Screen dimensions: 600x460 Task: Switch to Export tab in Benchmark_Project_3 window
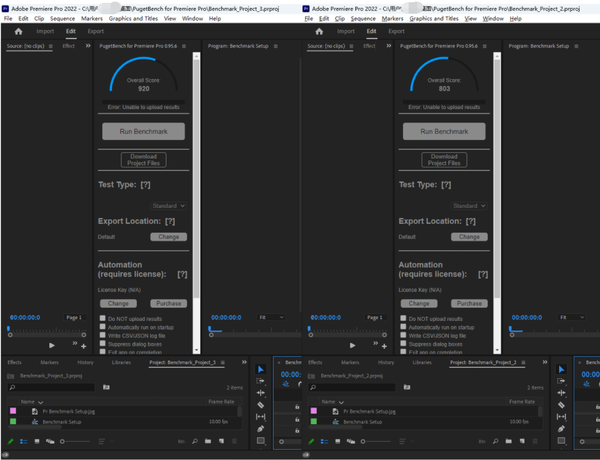[x=96, y=31]
